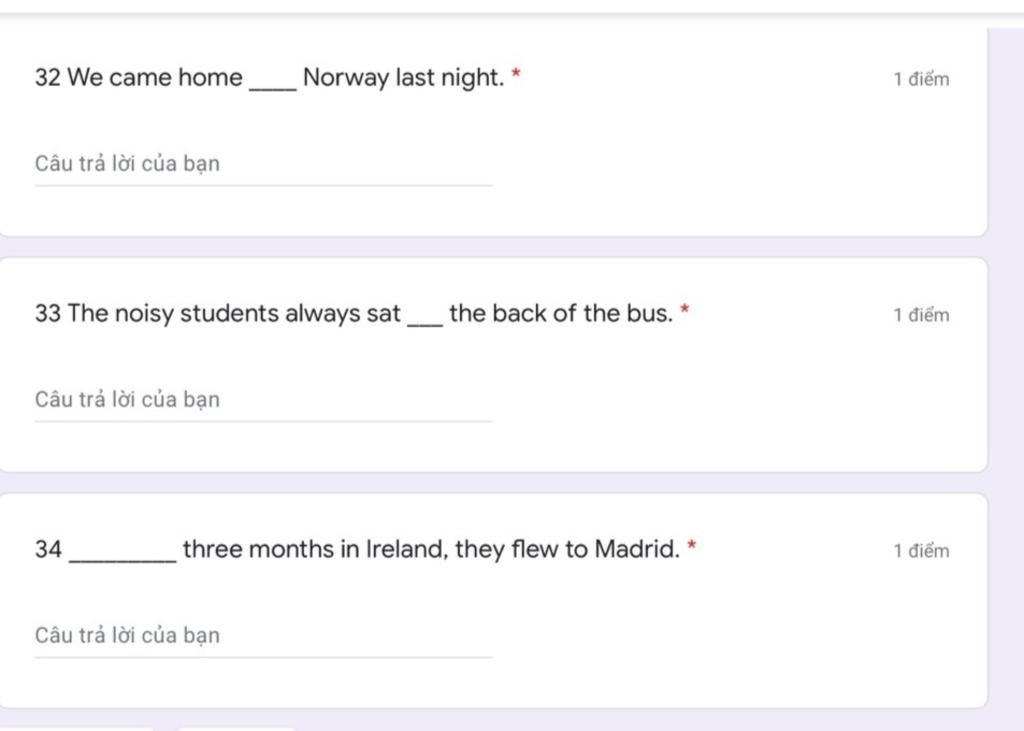1024x731 pixels.
Task: Click the first partially visible bottom button
Action: pyautogui.click(x=76, y=728)
